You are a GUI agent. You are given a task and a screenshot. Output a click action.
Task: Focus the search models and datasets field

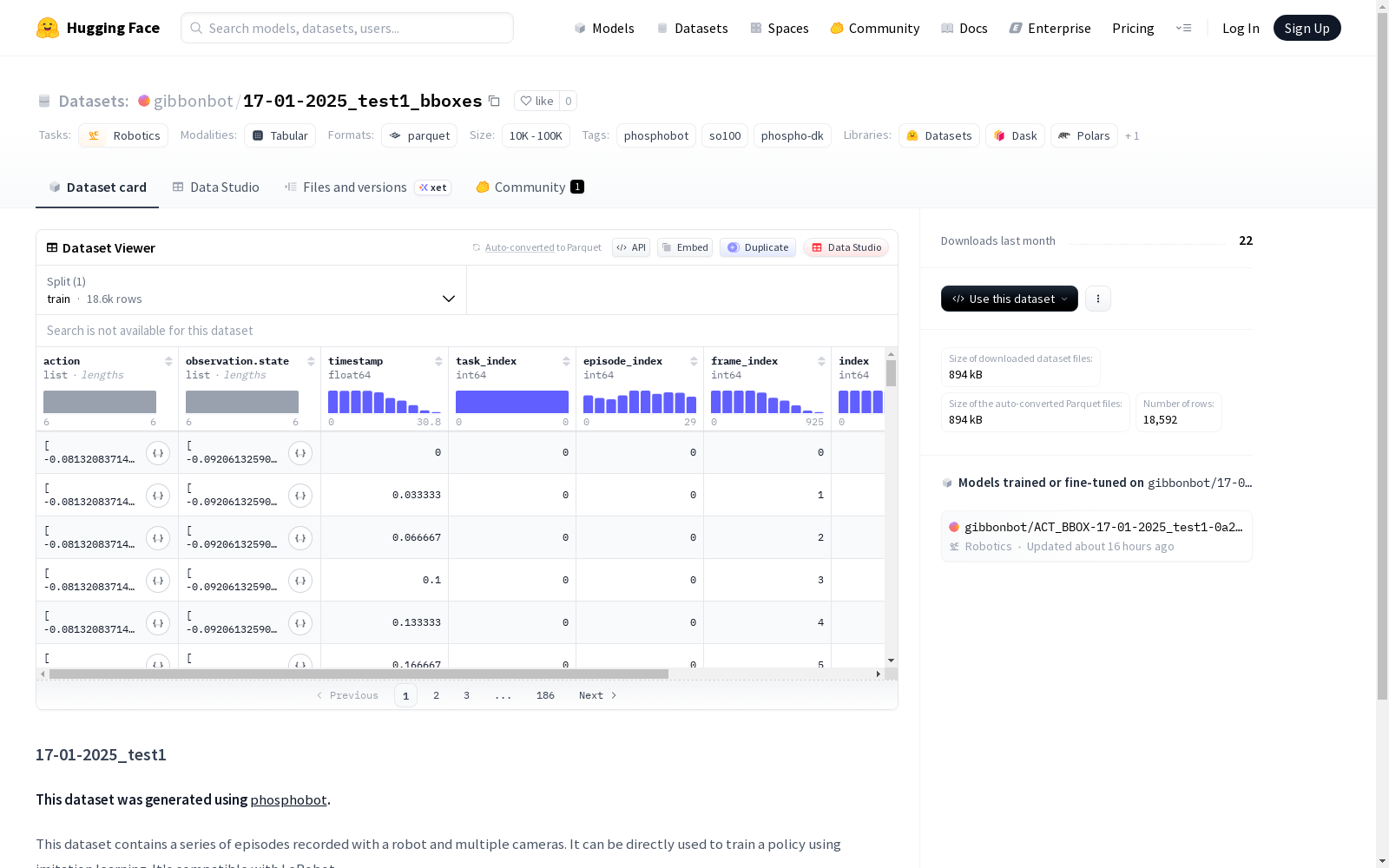(x=347, y=28)
